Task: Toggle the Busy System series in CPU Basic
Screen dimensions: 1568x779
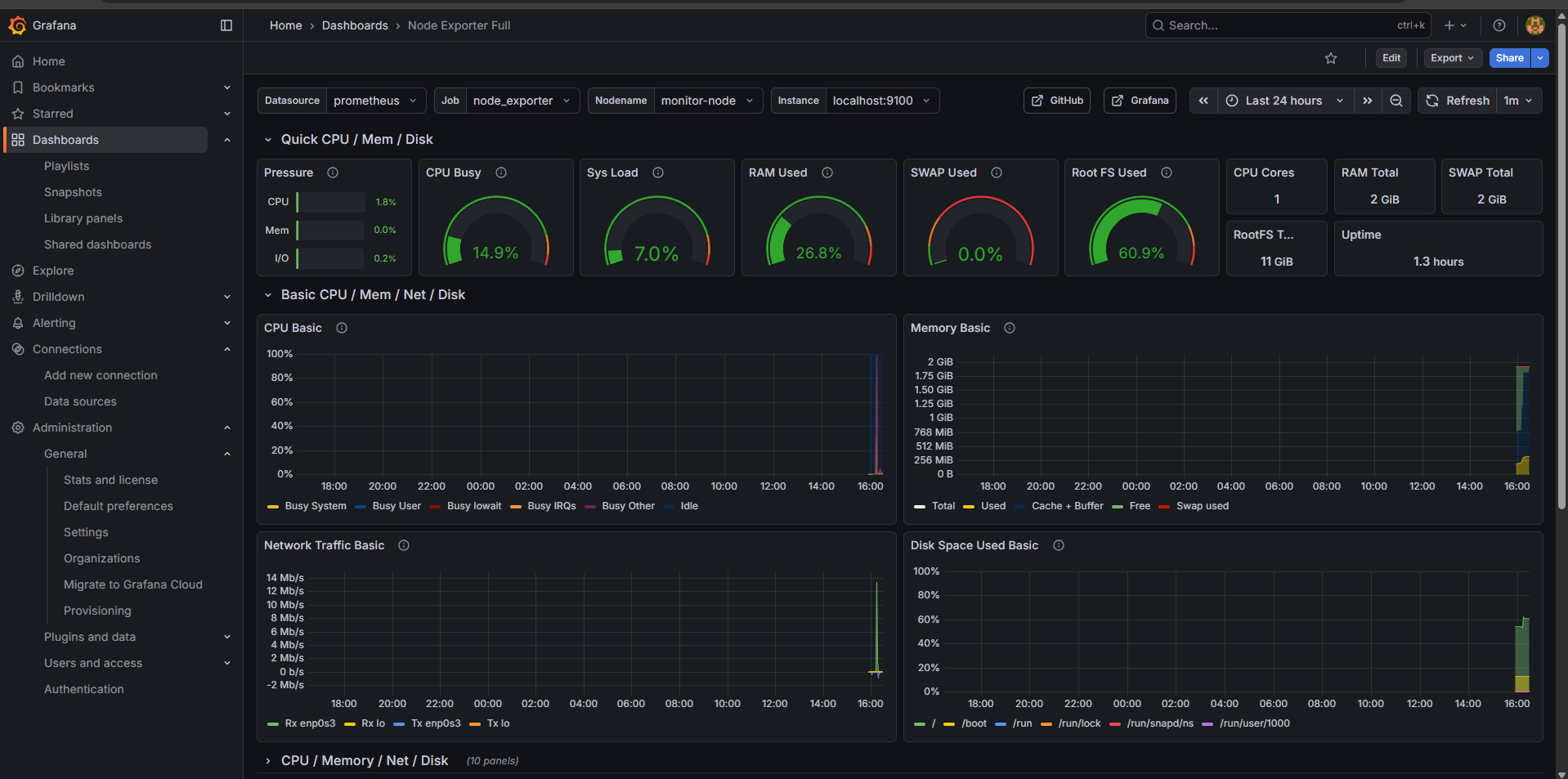Action: (316, 506)
